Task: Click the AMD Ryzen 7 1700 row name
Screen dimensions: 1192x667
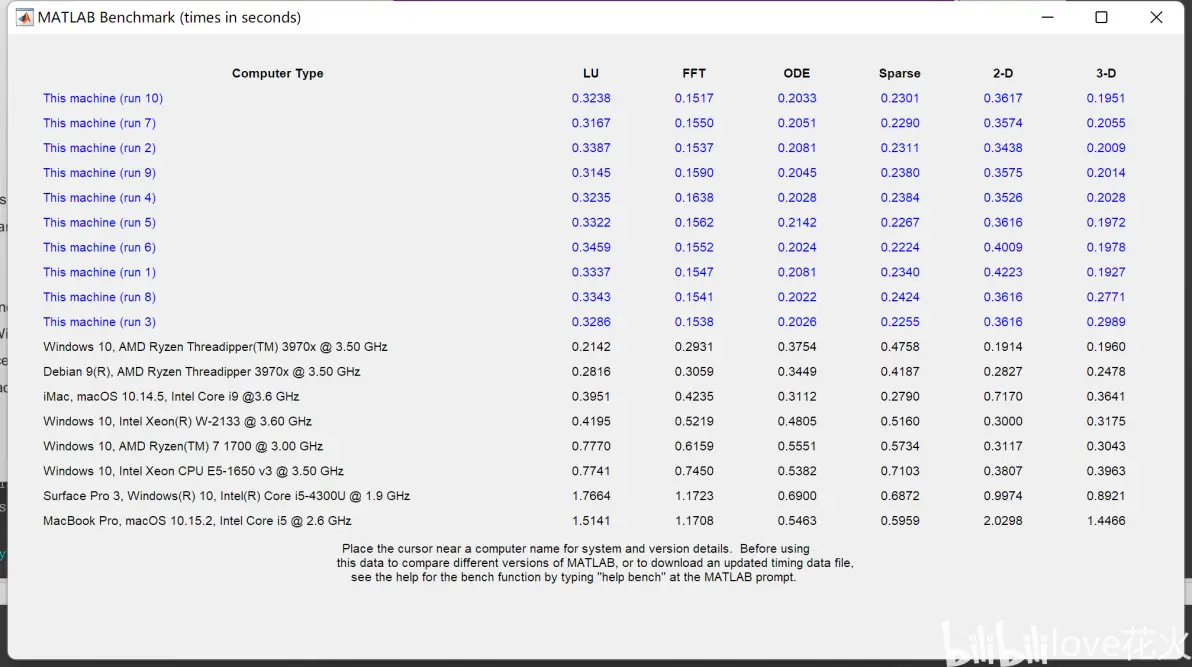Action: [x=183, y=446]
